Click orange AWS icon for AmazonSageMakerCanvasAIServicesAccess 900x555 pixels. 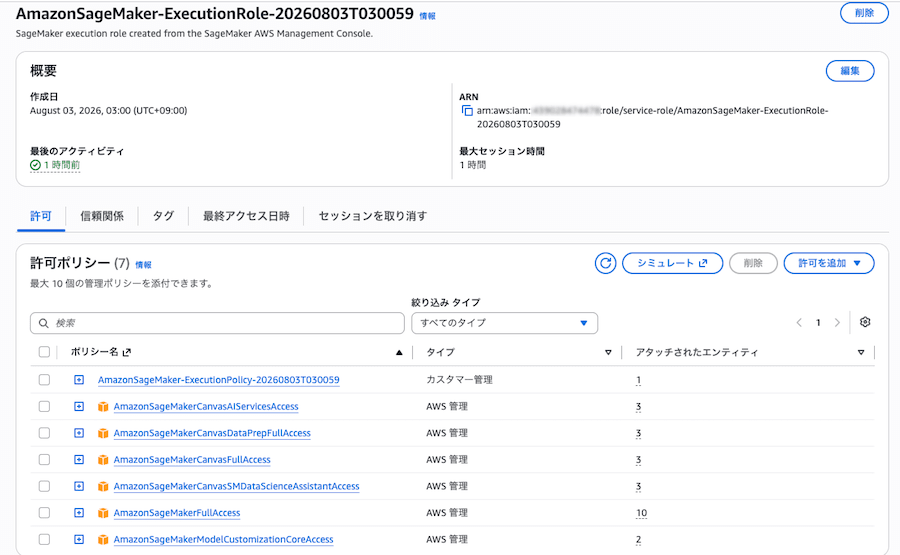click(x=103, y=407)
